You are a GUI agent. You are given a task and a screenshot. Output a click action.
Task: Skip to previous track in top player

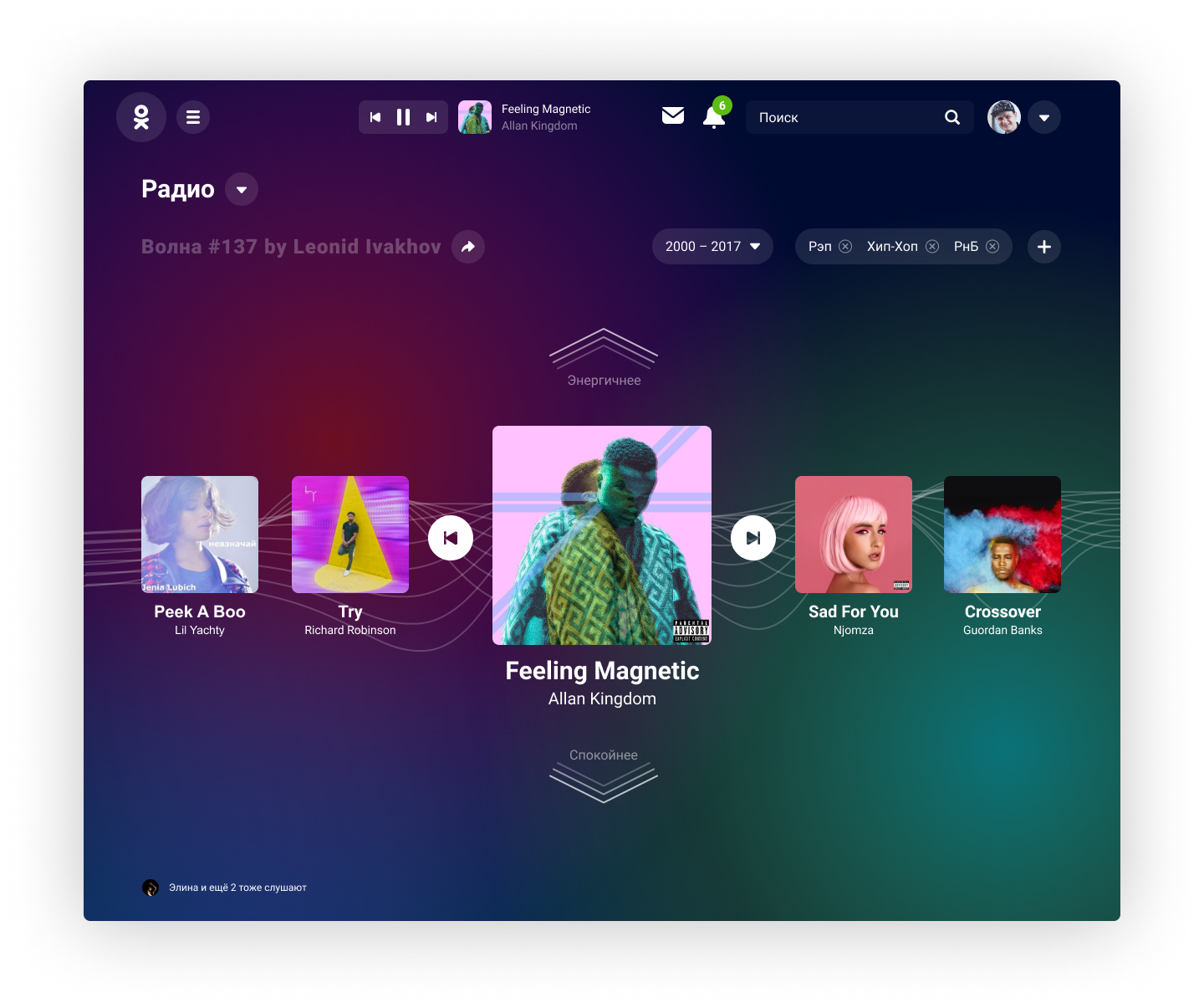[375, 117]
